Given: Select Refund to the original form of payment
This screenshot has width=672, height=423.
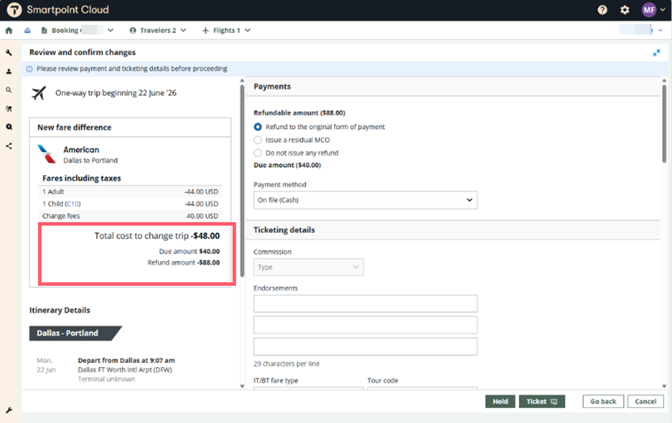Looking at the screenshot, I should (x=258, y=127).
